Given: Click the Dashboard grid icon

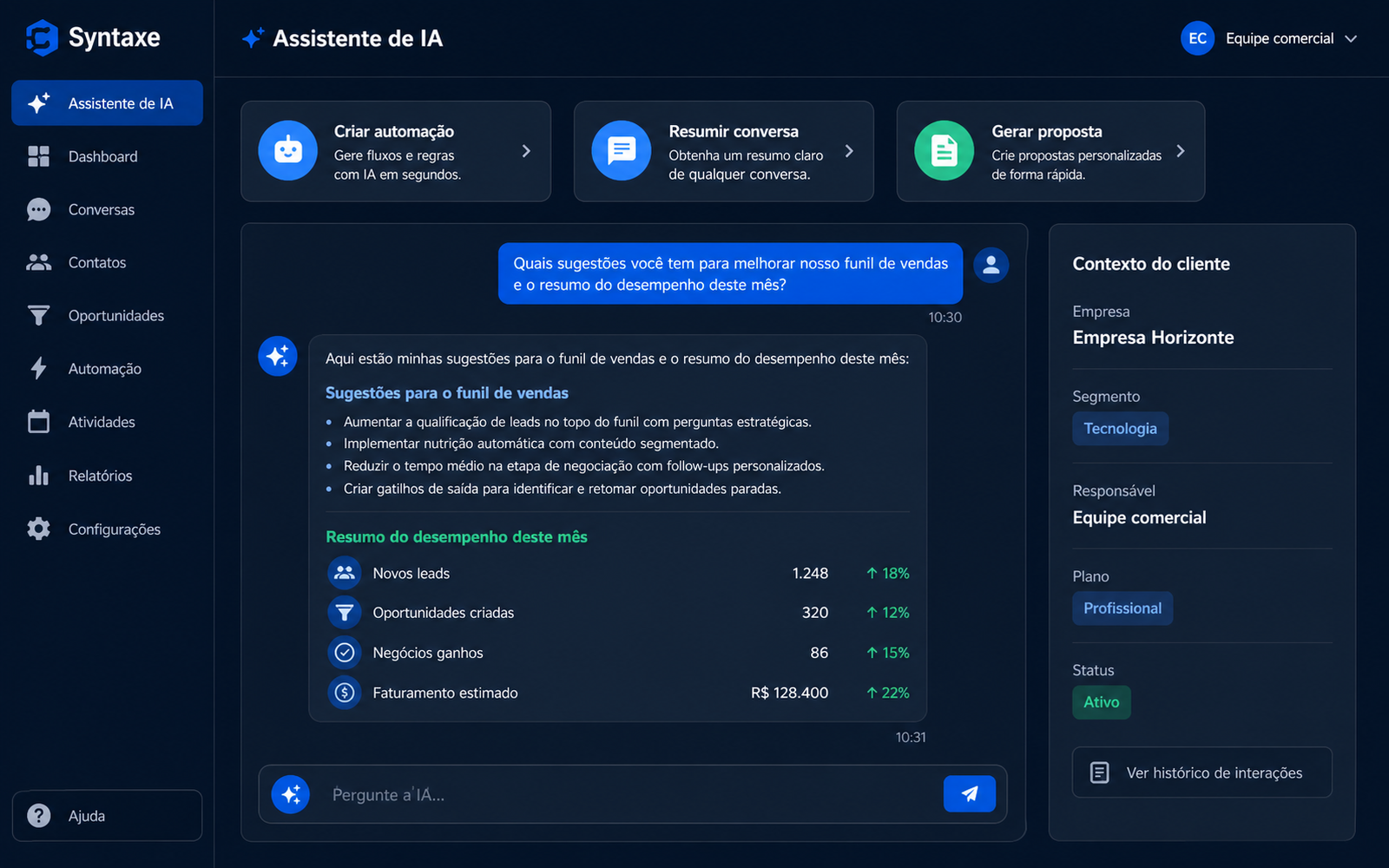Looking at the screenshot, I should coord(38,156).
